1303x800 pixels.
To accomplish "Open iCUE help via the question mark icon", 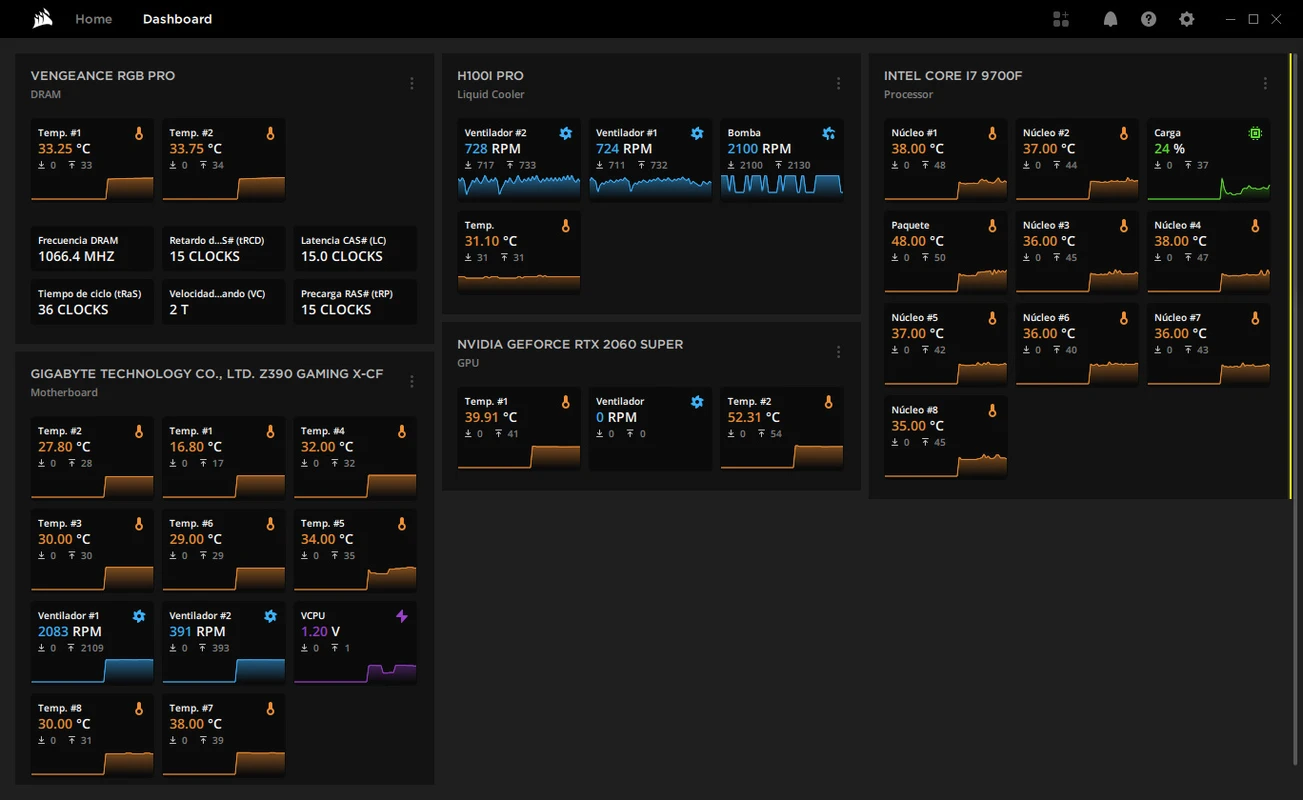I will tap(1148, 18).
